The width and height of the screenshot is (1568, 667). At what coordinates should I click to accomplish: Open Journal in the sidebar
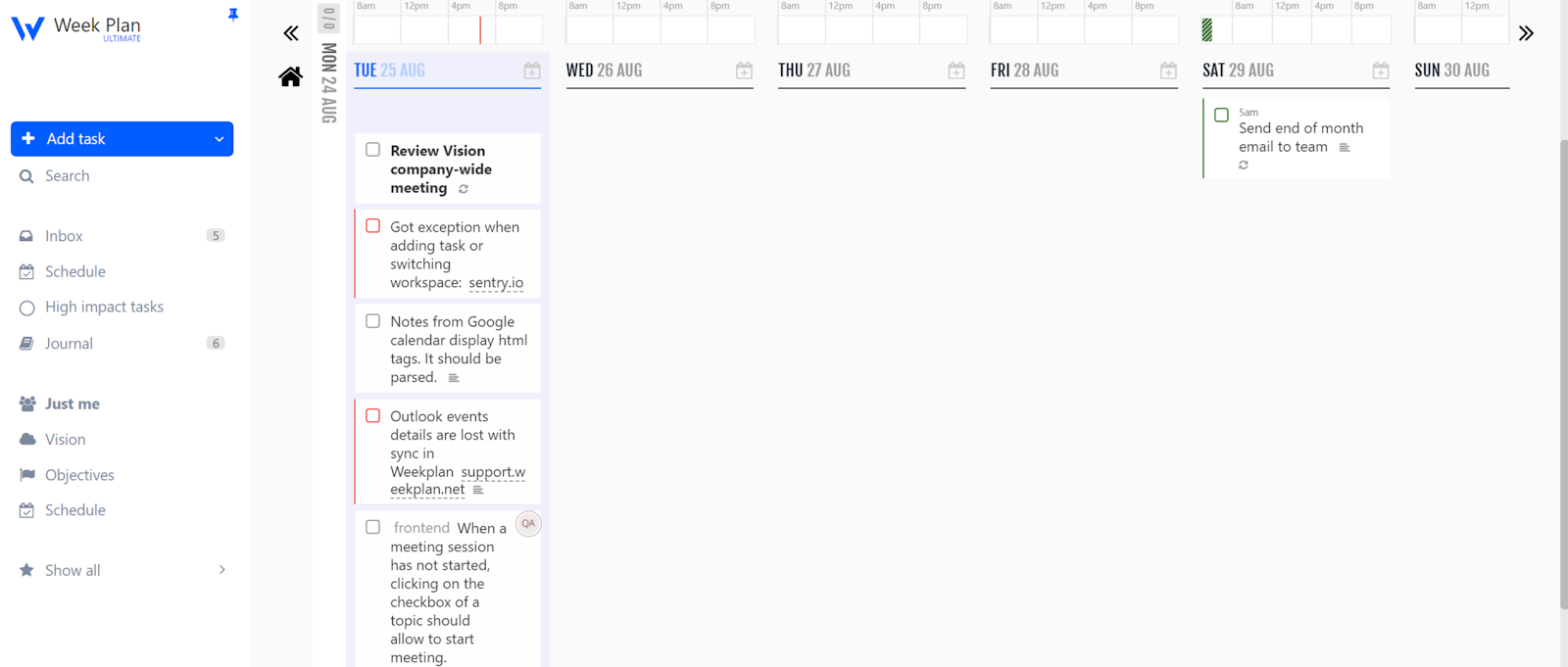tap(69, 344)
